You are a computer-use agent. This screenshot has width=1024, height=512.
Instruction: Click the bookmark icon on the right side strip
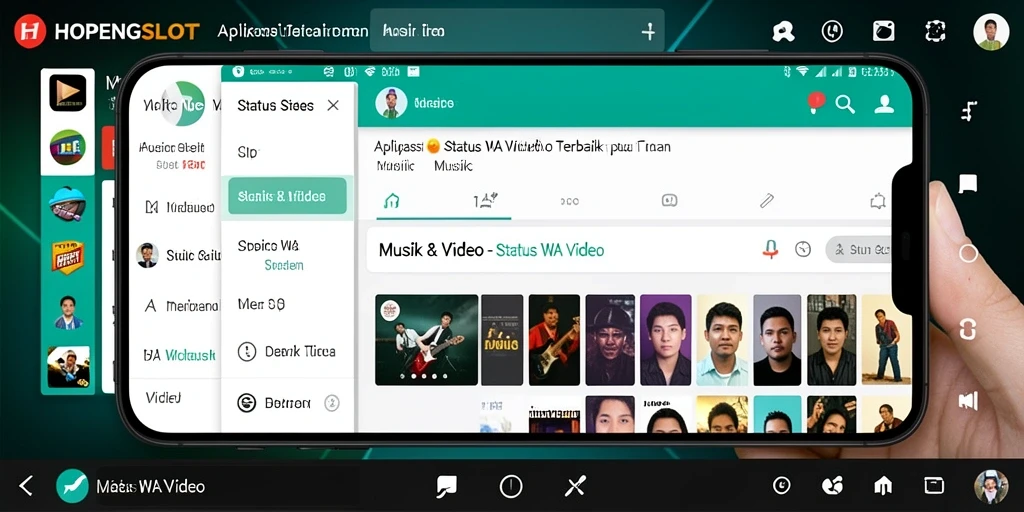(x=968, y=184)
